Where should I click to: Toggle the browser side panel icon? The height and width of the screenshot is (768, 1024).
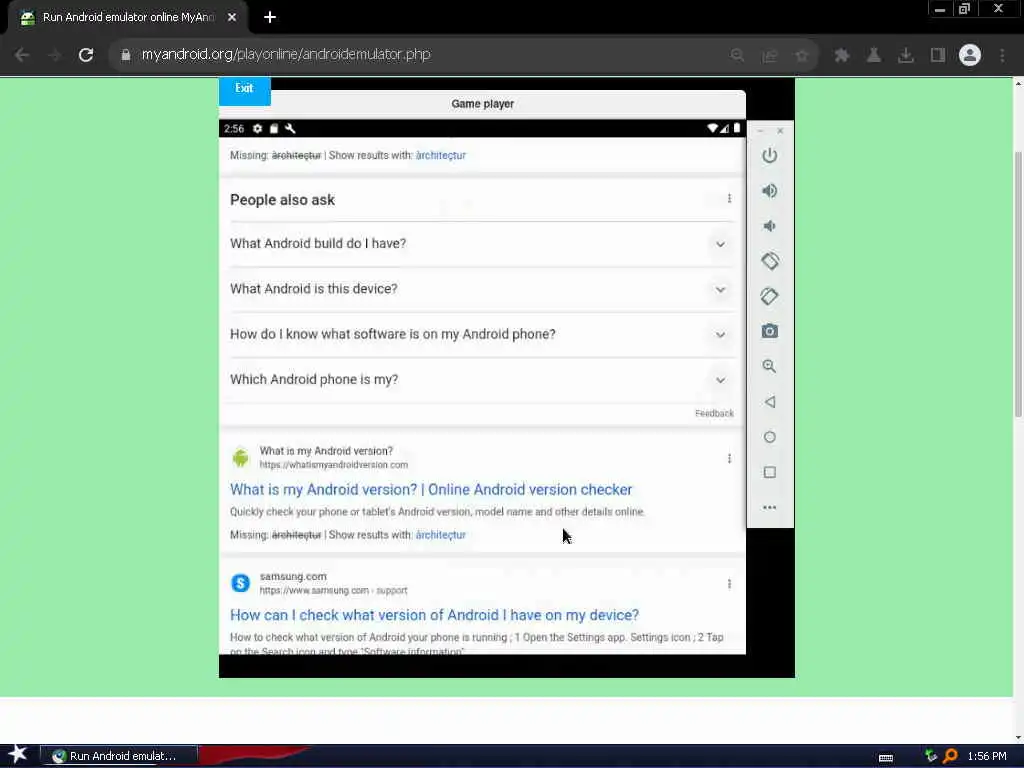point(938,55)
